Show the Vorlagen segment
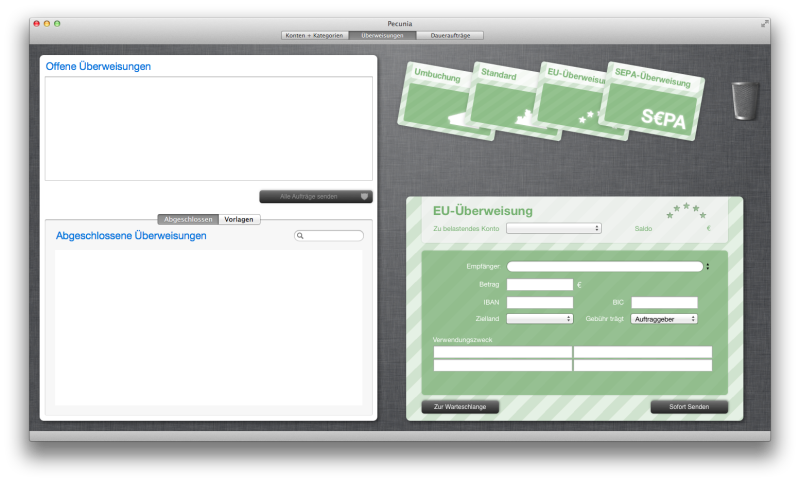 point(239,219)
